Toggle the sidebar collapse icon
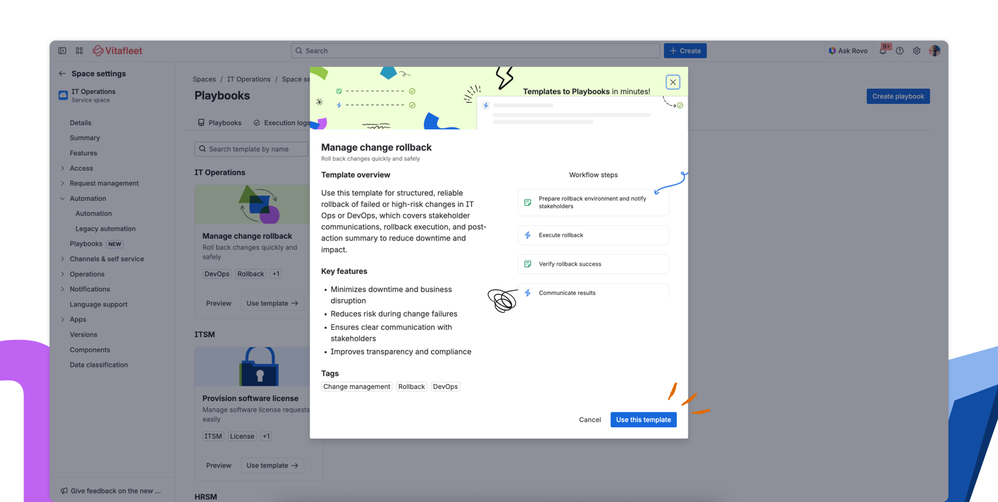Screen dimensions: 998x502 point(62,51)
